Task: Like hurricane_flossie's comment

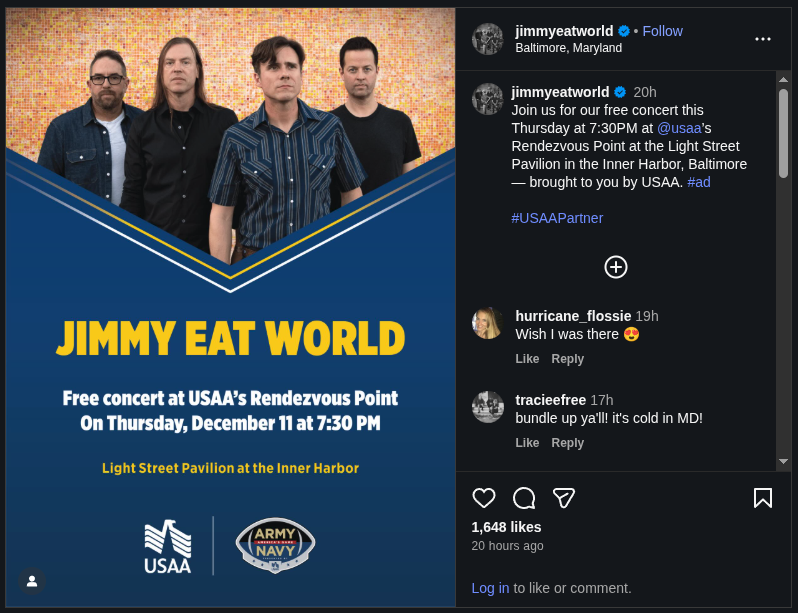Action: (527, 359)
